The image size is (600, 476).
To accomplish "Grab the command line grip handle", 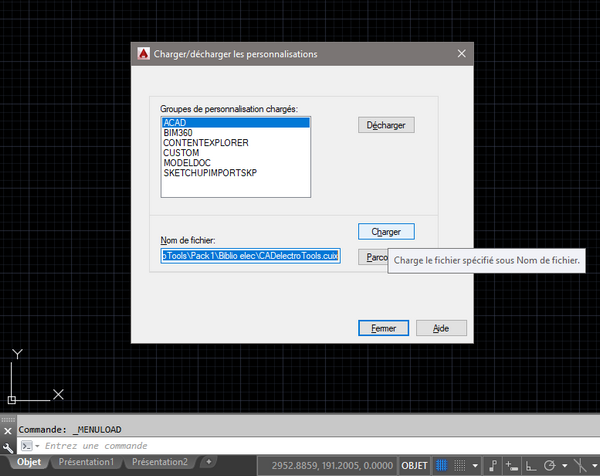I will tap(8, 420).
